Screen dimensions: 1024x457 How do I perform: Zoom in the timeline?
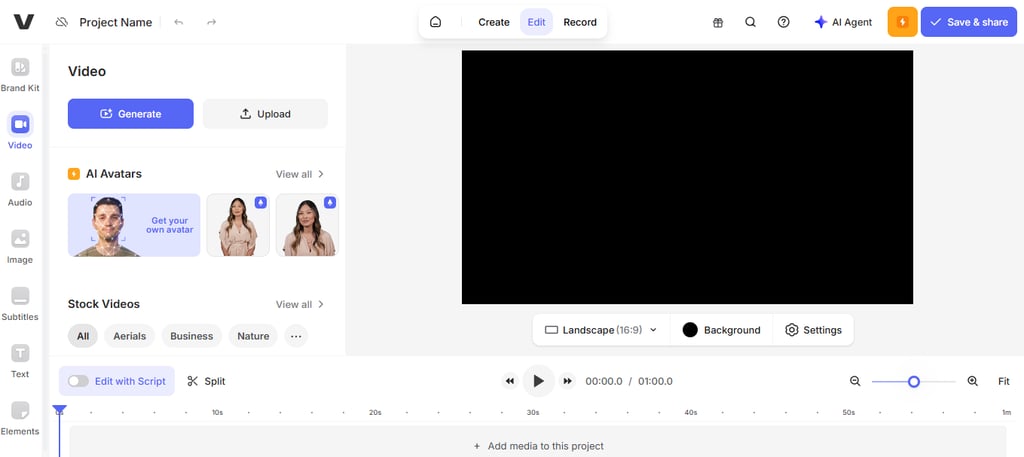972,381
